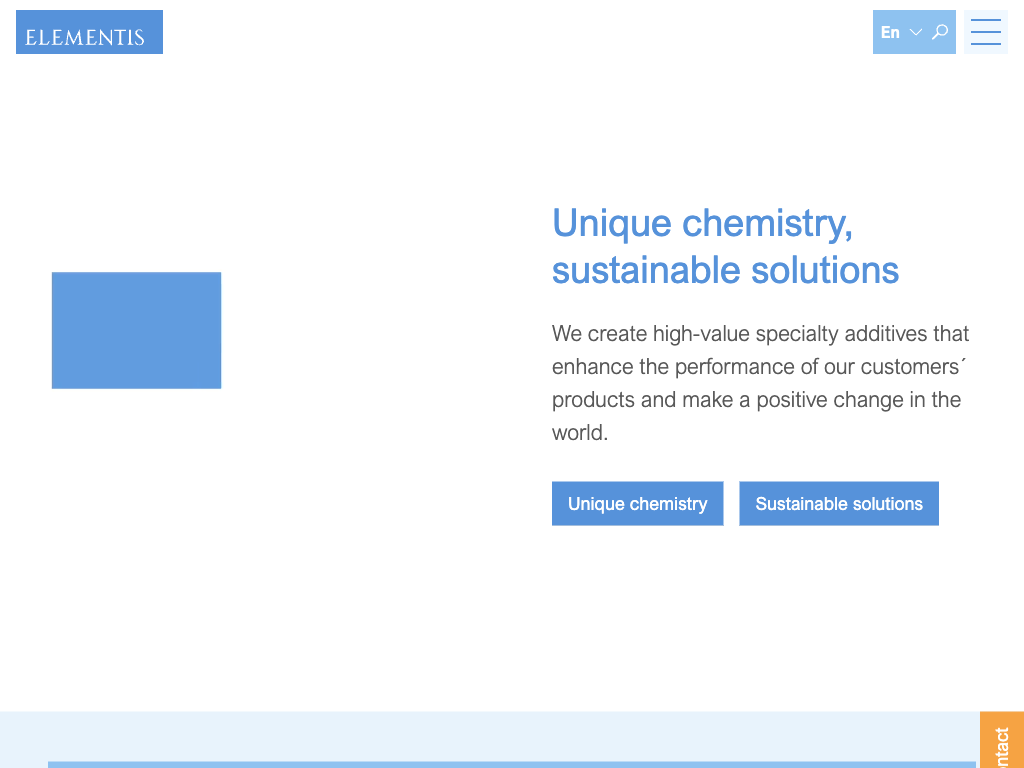The width and height of the screenshot is (1024, 768).
Task: Click the word "chemistry," in the heading
Action: [767, 222]
